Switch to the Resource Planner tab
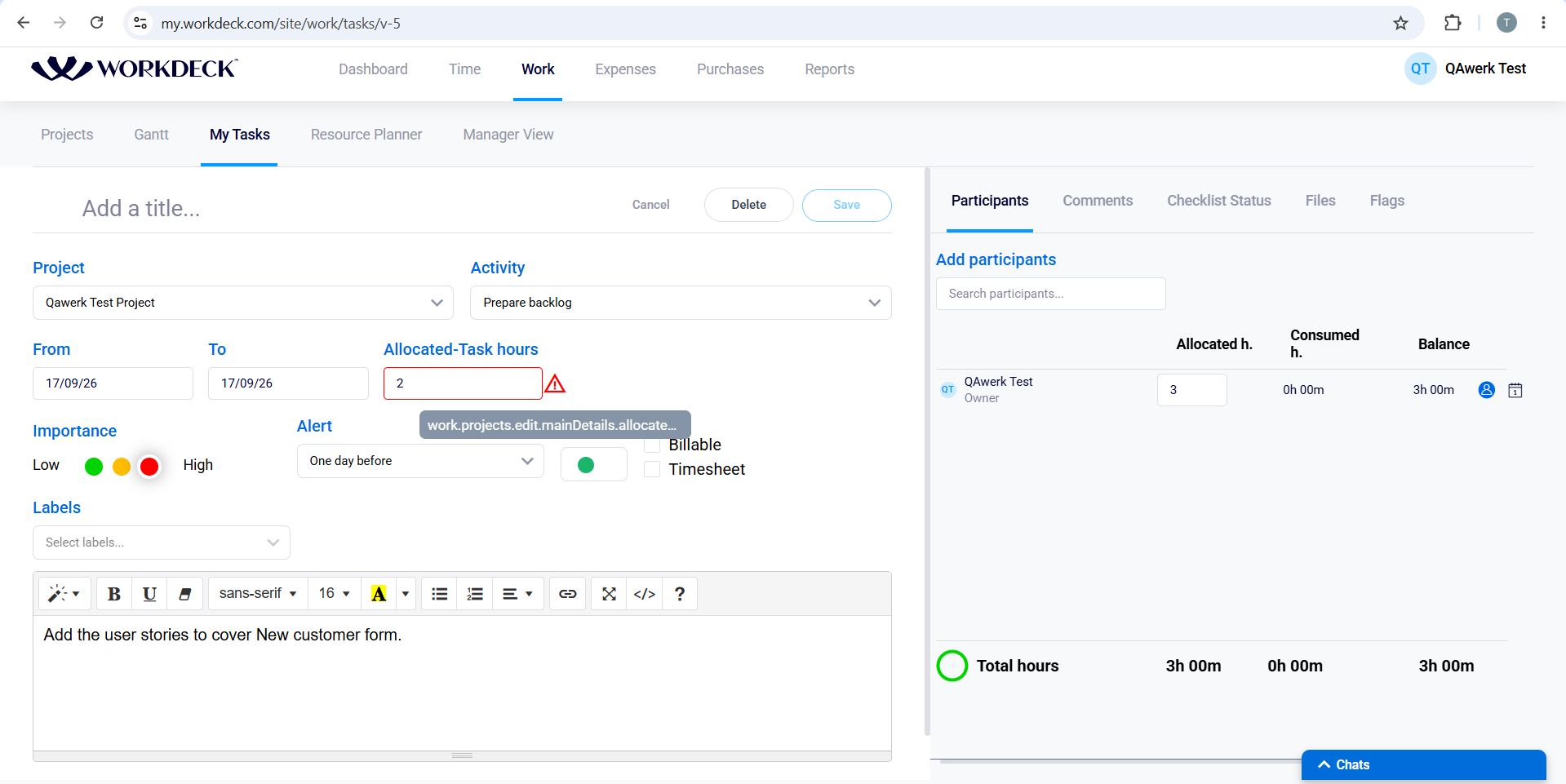Screen dimensions: 1566x784 pos(366,135)
